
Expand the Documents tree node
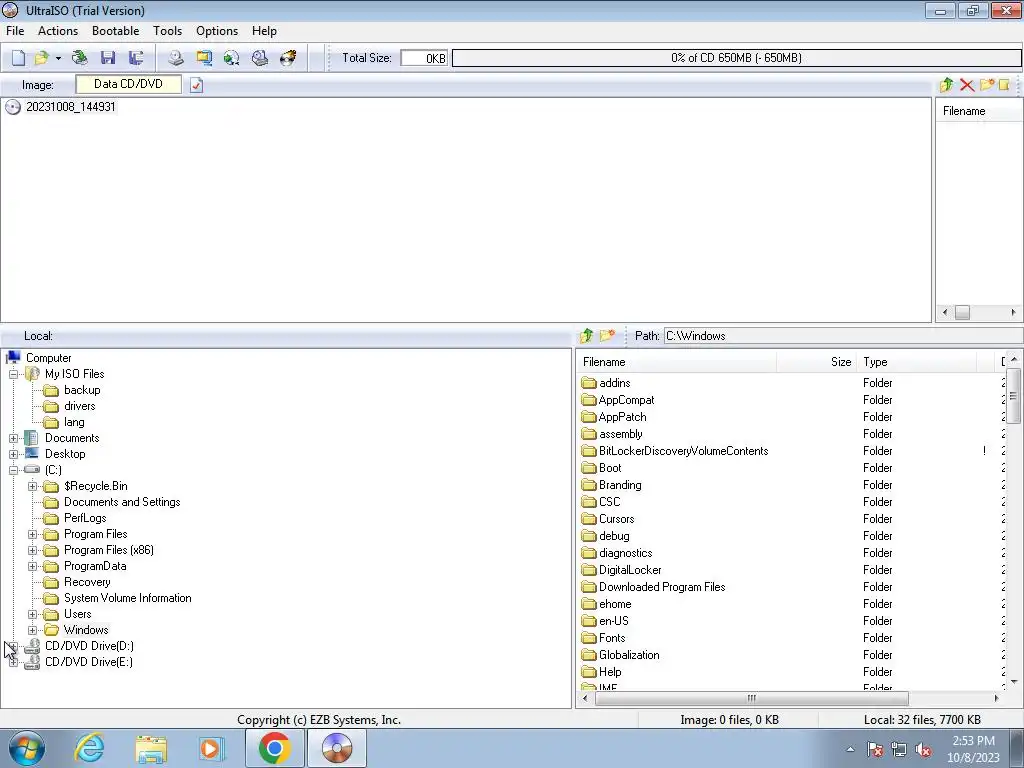pos(13,438)
